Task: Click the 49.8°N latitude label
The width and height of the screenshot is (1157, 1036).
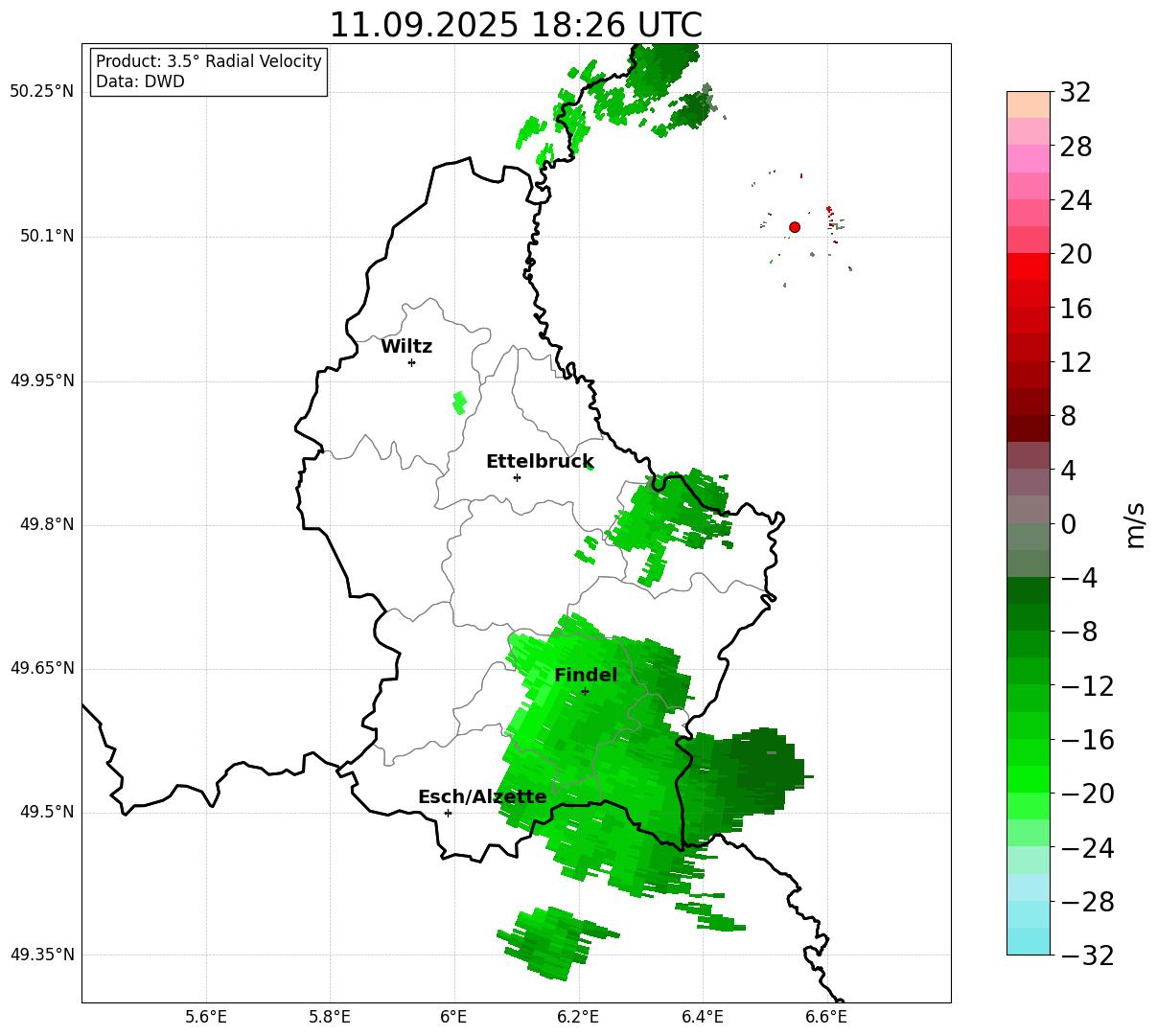Action: click(47, 525)
